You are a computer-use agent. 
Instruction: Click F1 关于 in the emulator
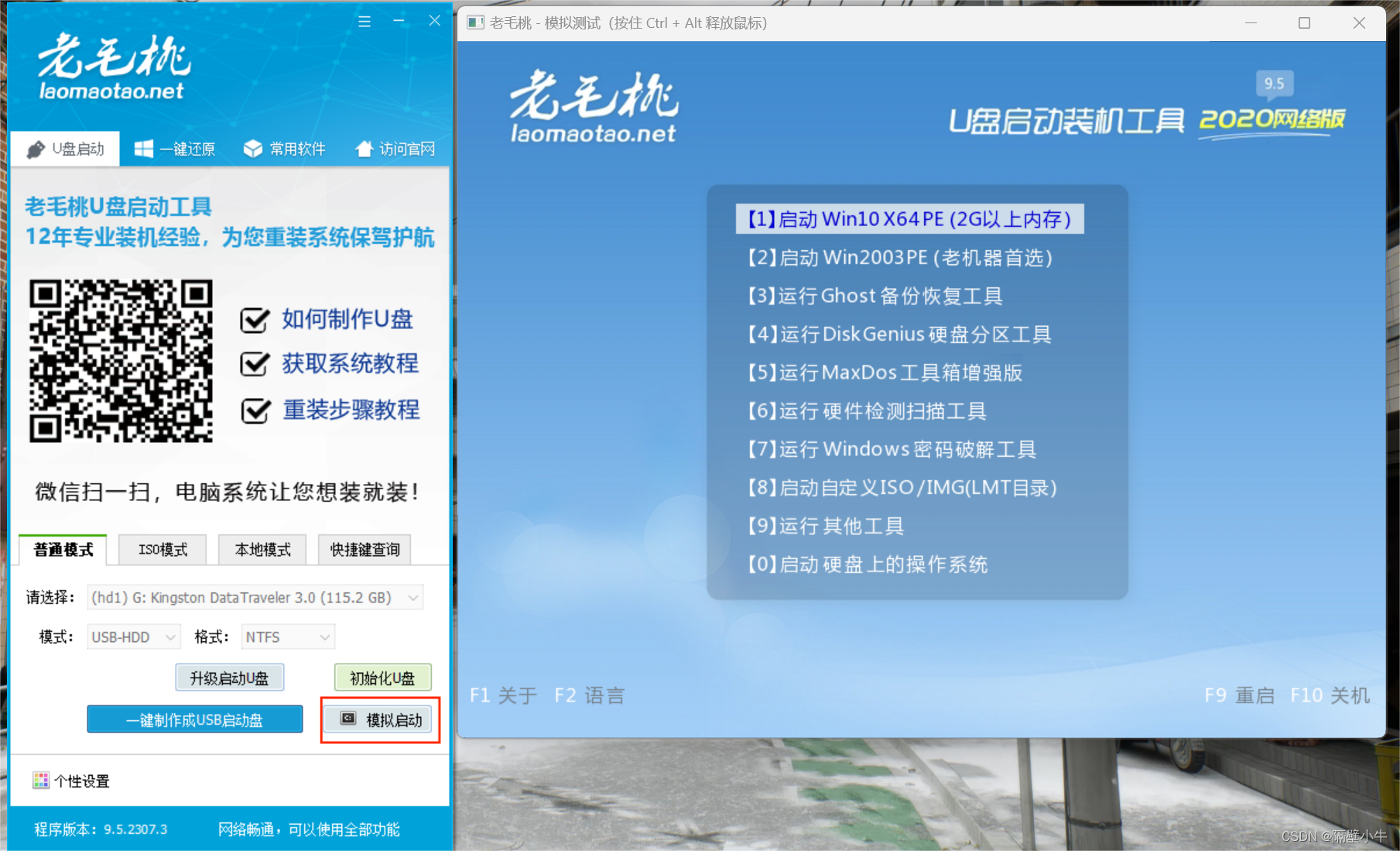(503, 695)
